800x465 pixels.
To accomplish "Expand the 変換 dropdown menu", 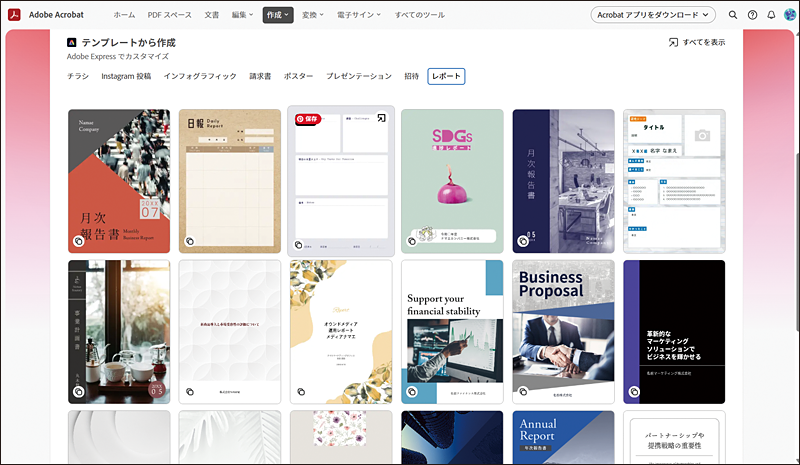I will tap(316, 15).
